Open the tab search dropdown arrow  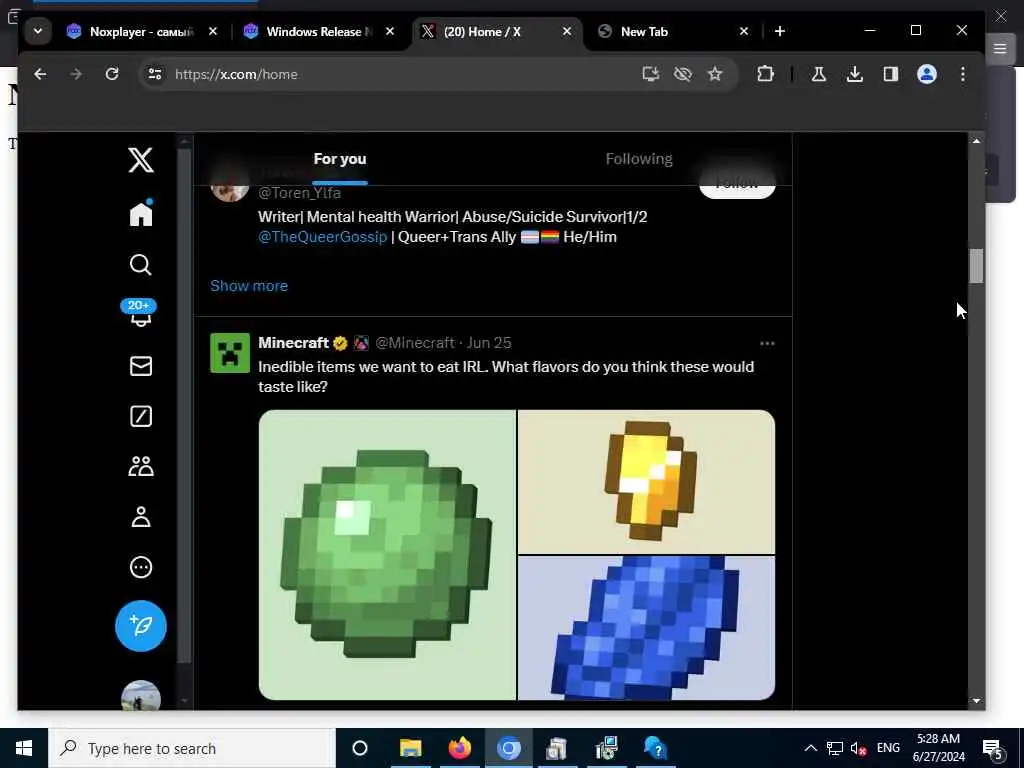pyautogui.click(x=38, y=31)
